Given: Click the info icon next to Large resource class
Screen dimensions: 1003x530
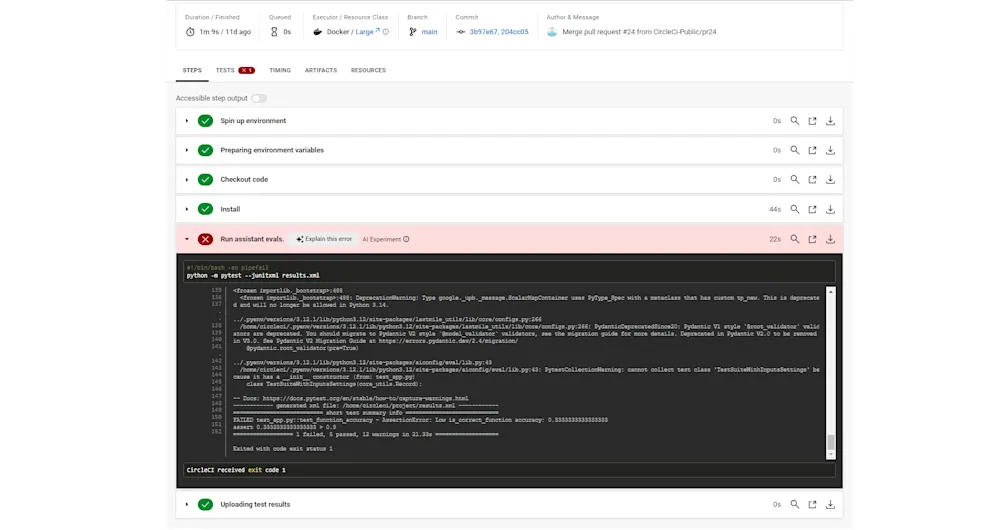Looking at the screenshot, I should (386, 31).
